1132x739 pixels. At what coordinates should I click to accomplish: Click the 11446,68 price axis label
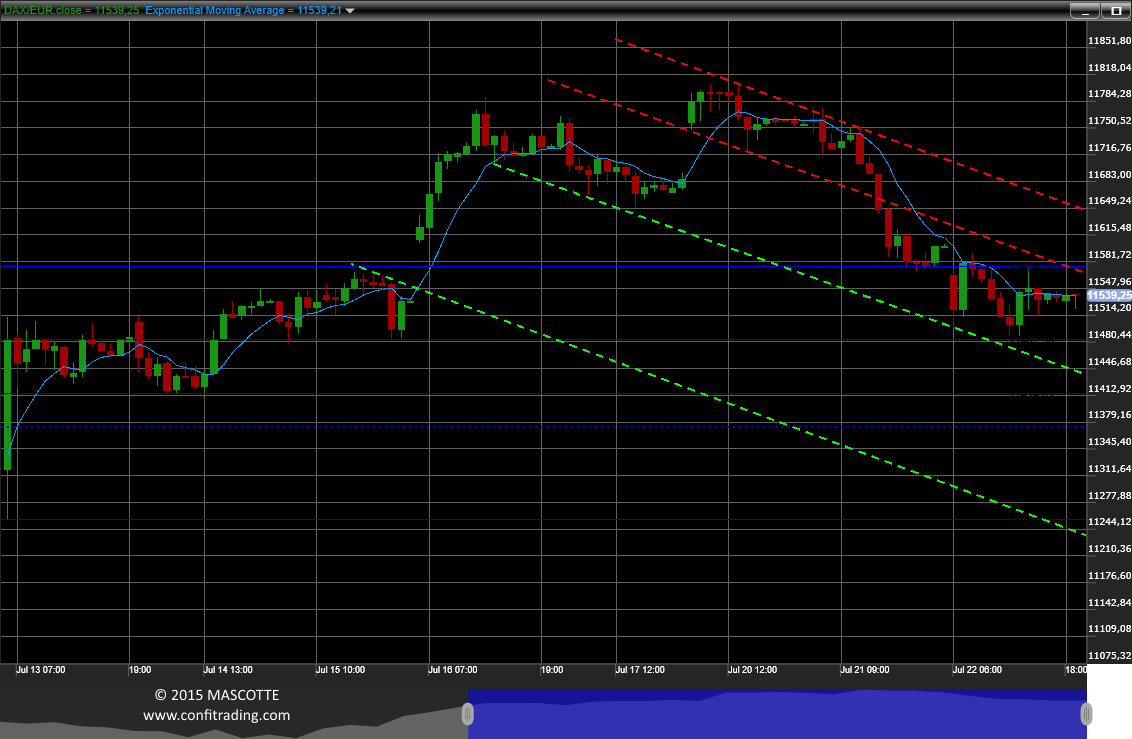pyautogui.click(x=1109, y=362)
